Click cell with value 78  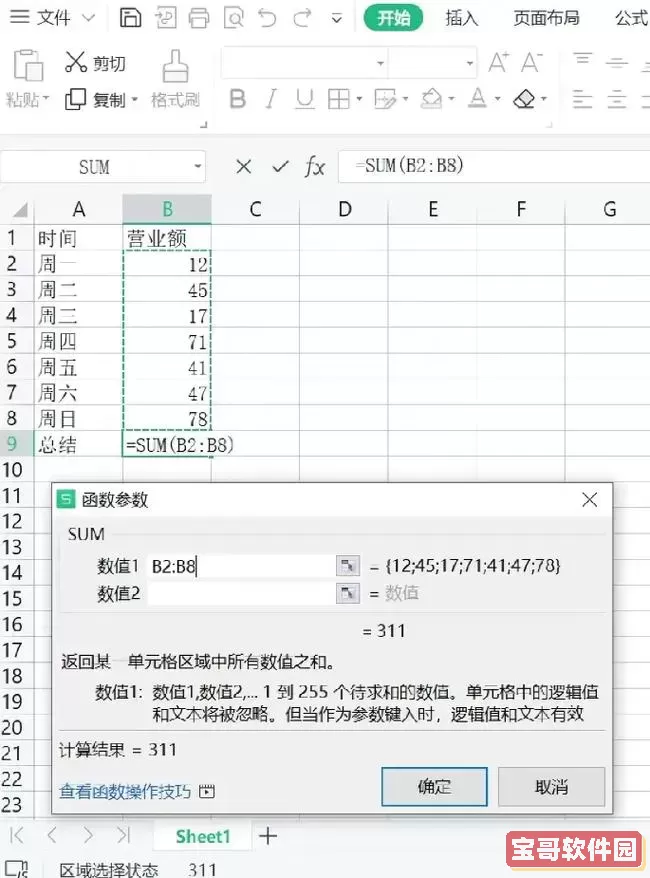click(167, 418)
